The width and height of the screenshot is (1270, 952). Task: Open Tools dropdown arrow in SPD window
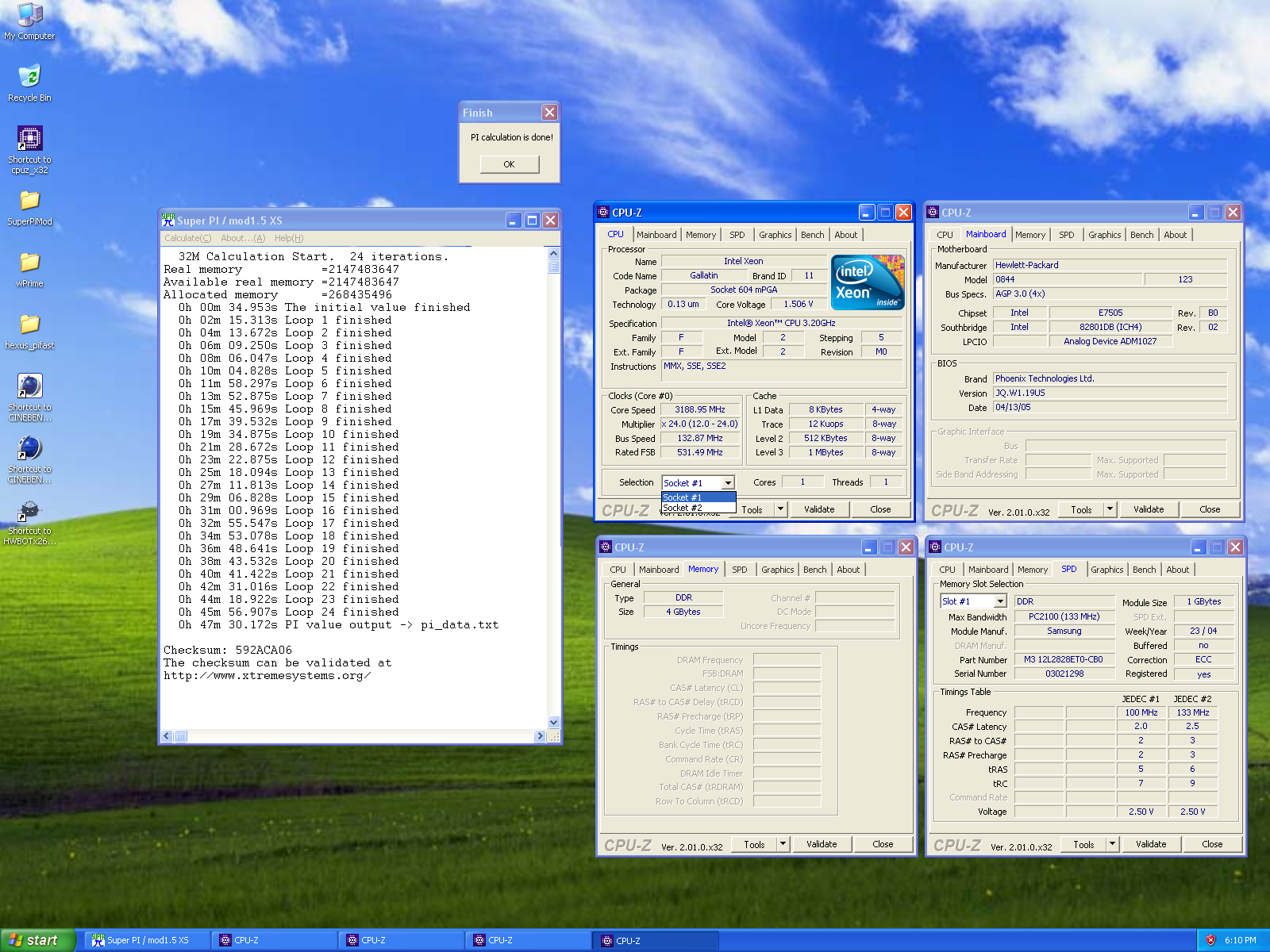pos(1113,844)
